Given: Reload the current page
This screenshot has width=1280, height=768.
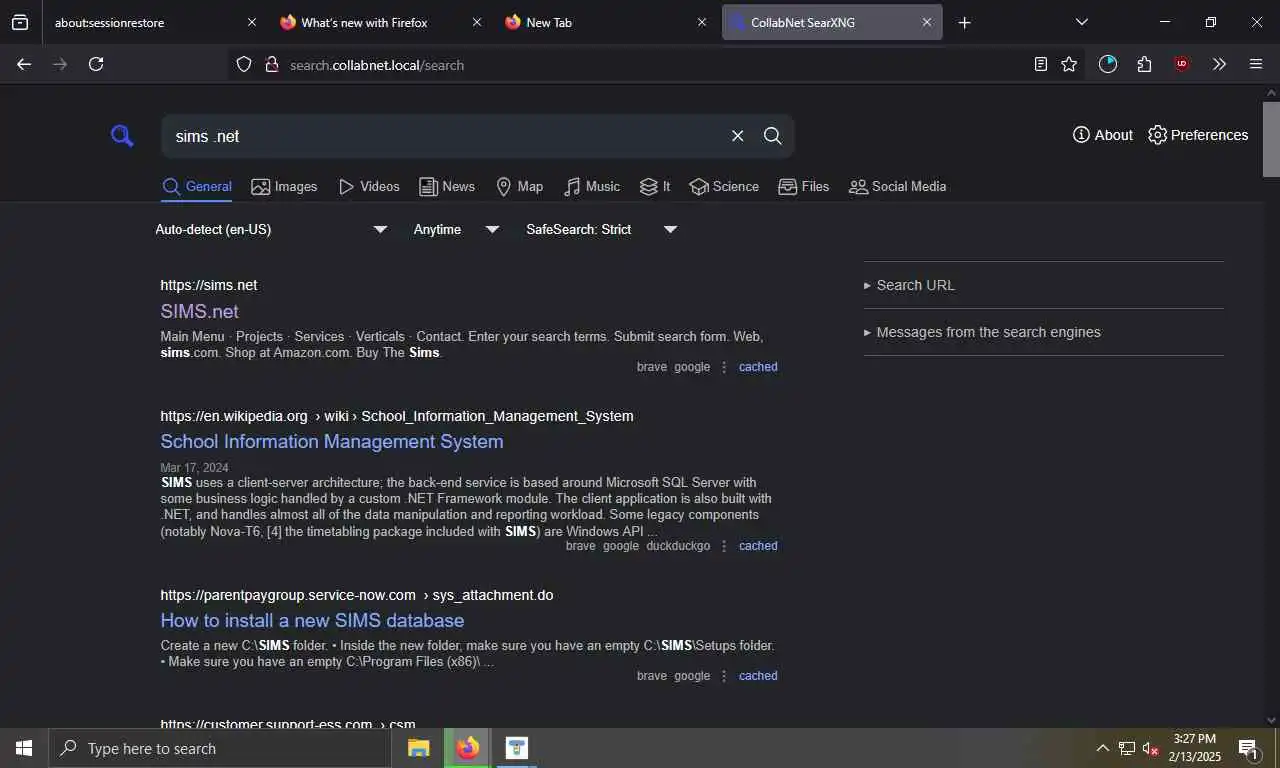Looking at the screenshot, I should pos(96,64).
